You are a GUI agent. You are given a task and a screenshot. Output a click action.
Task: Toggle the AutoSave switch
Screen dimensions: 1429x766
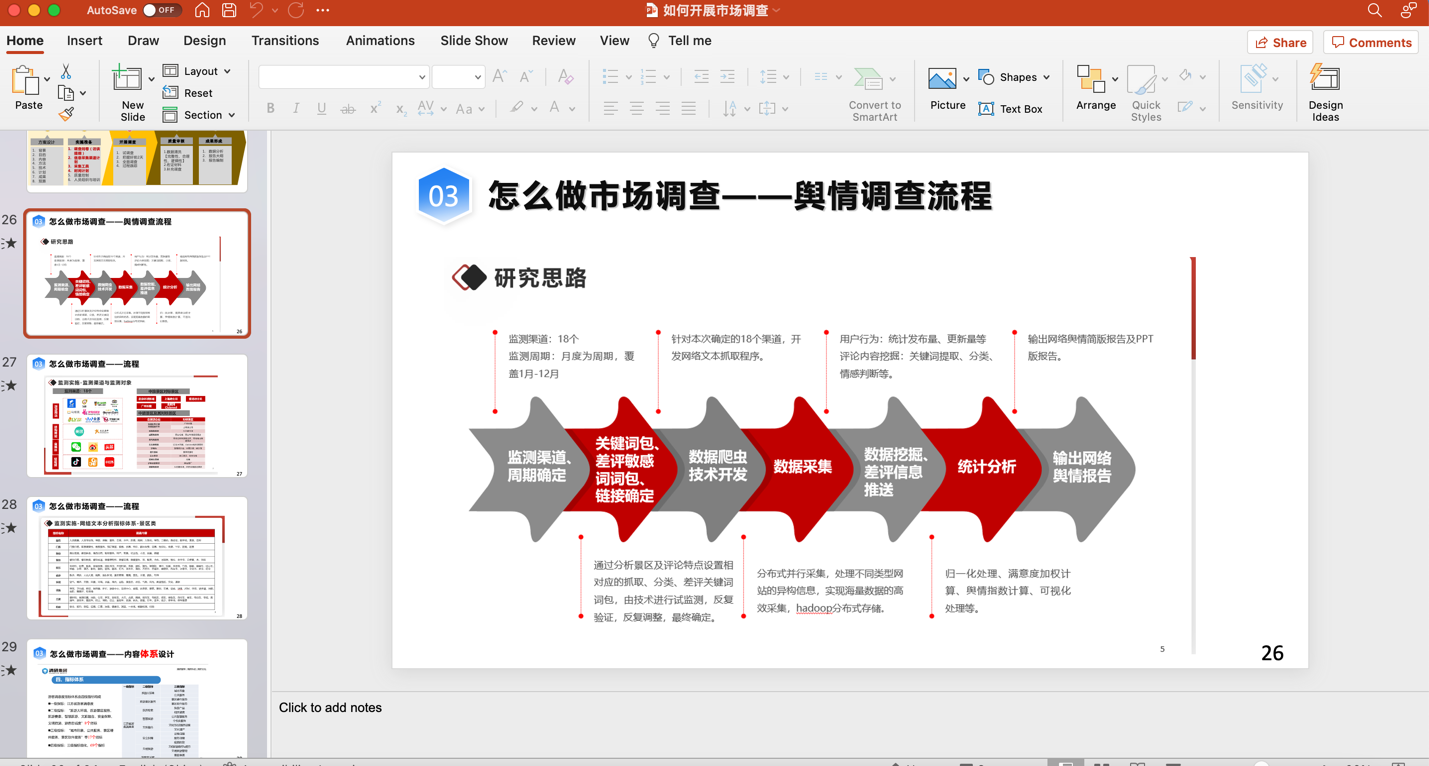tap(160, 10)
